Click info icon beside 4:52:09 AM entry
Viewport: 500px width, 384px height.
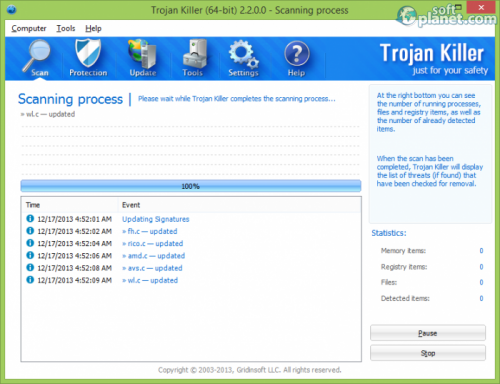tap(30, 280)
